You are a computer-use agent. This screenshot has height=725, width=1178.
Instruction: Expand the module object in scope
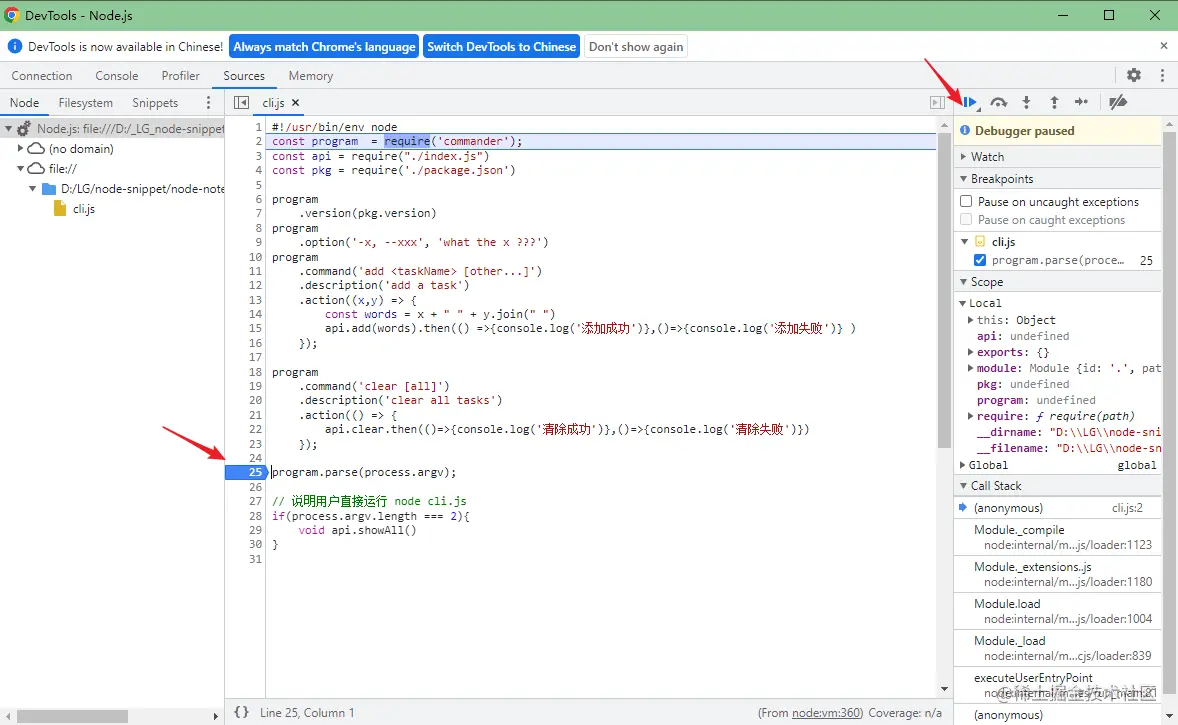tap(971, 368)
